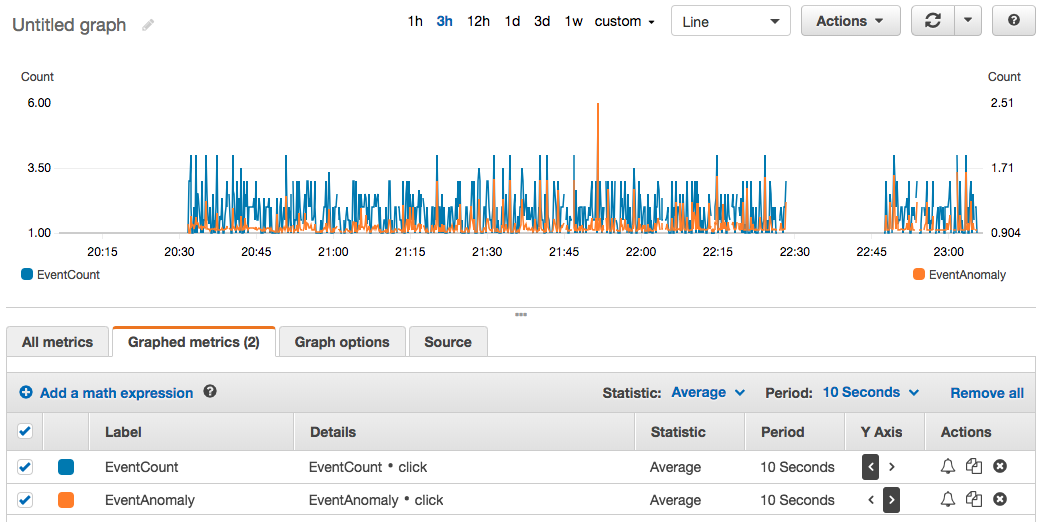Open the Line chart type dropdown
Screen dimensions: 1042x522
pyautogui.click(x=730, y=21)
